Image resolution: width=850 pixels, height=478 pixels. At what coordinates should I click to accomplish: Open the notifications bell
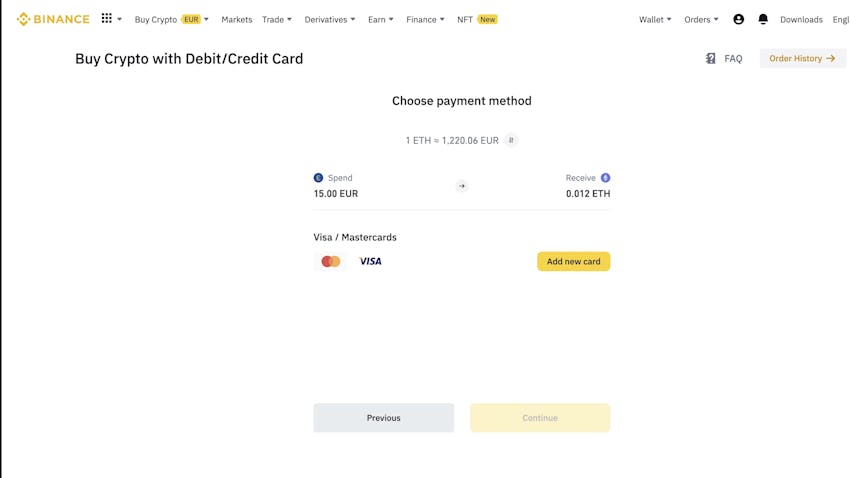tap(763, 20)
